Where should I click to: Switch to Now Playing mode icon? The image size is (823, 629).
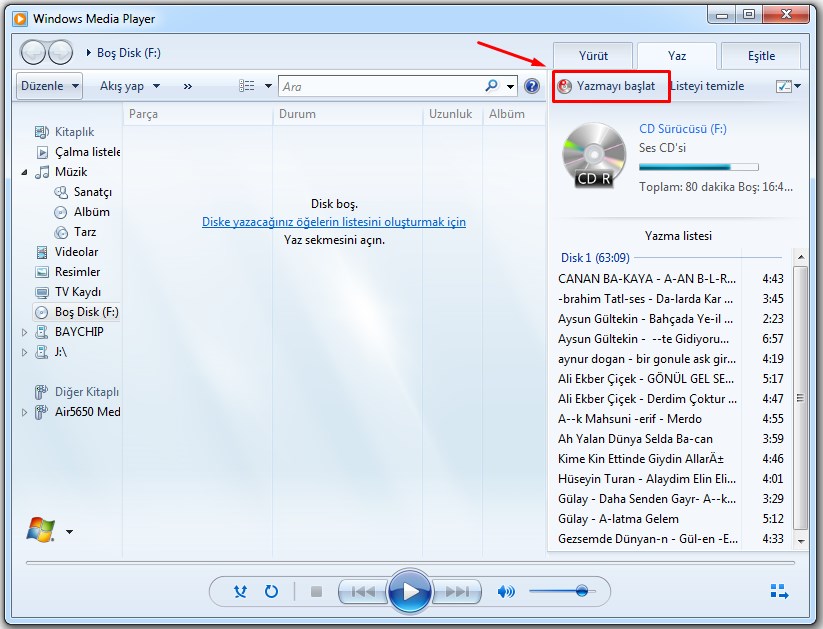click(x=779, y=591)
